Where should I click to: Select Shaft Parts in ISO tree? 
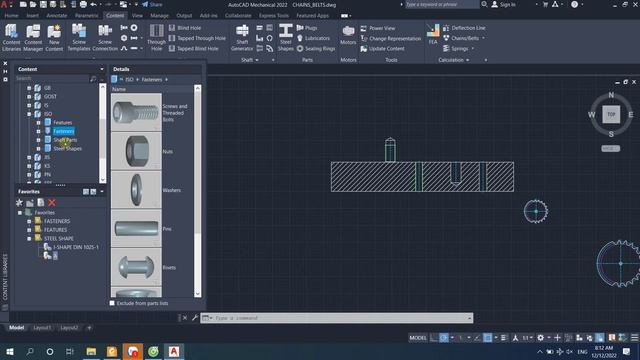click(x=65, y=140)
